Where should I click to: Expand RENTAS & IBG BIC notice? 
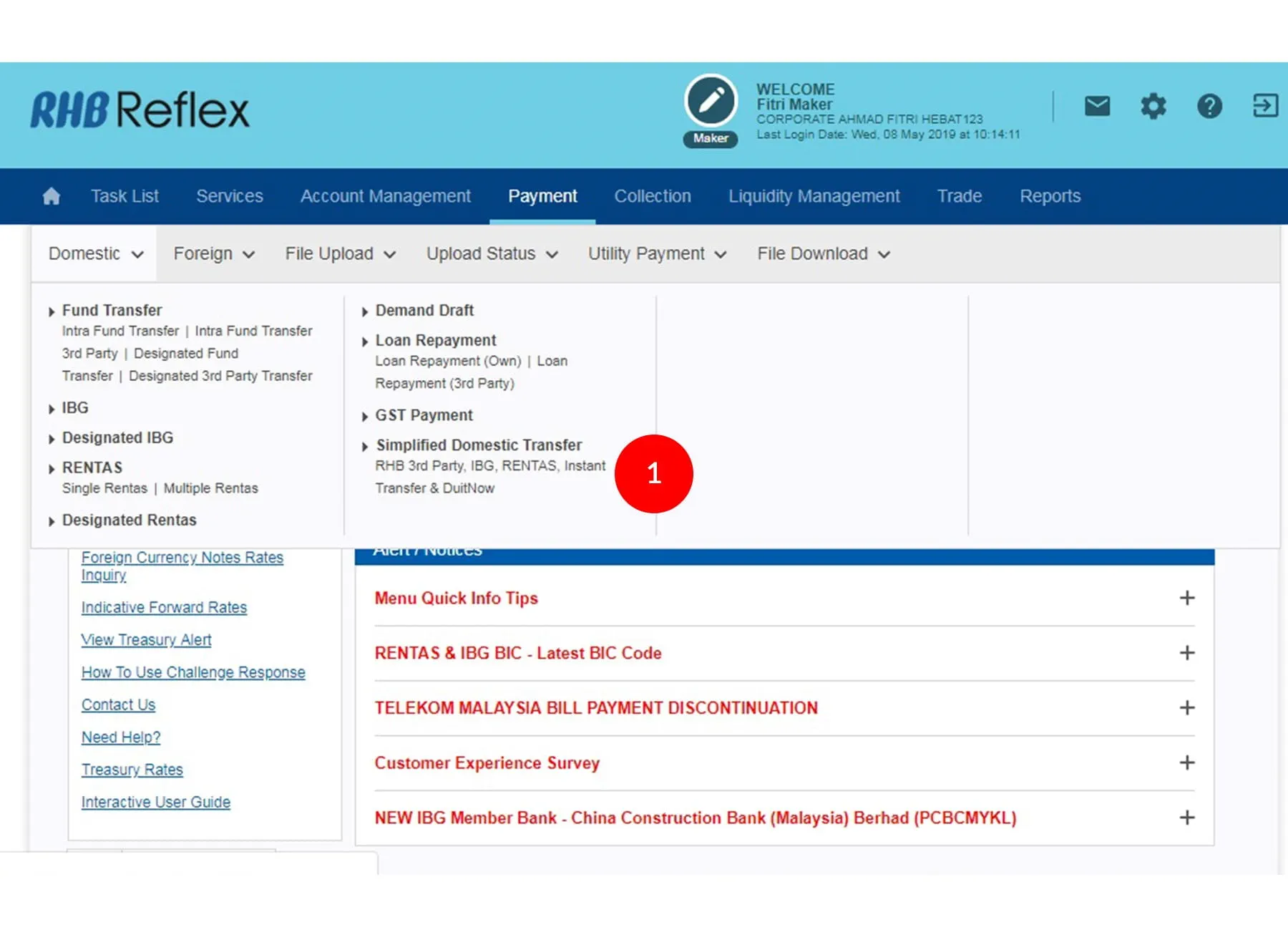tap(1186, 653)
